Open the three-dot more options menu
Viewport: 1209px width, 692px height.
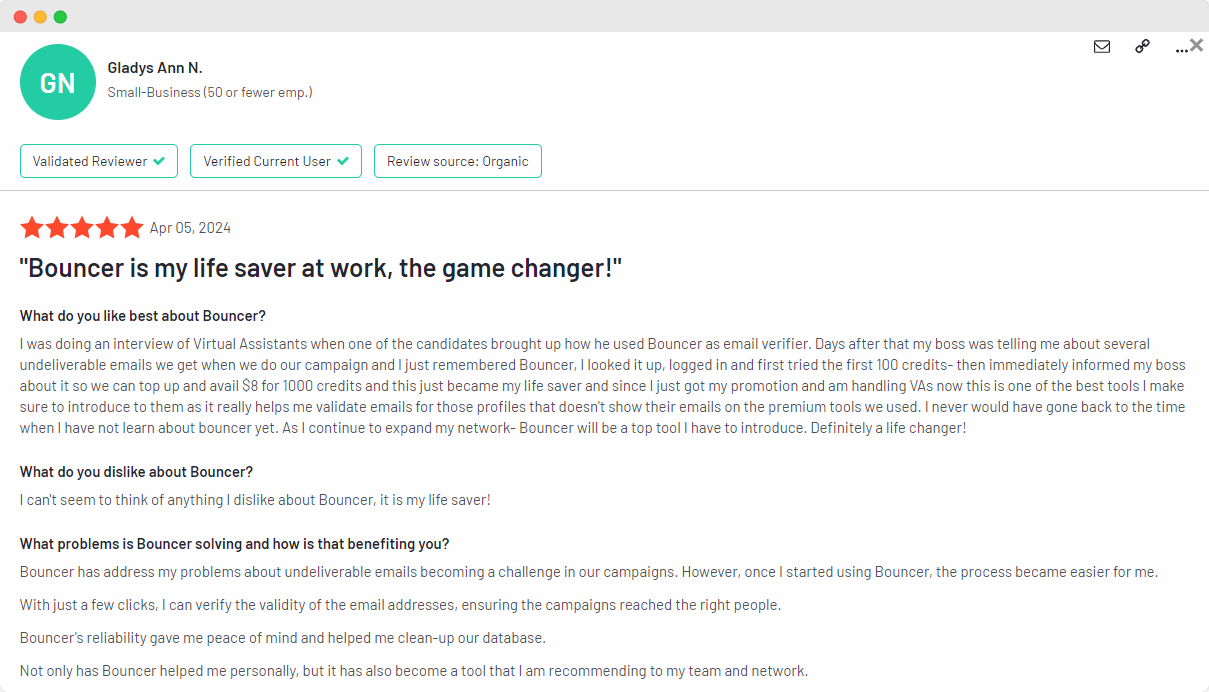[x=1181, y=48]
